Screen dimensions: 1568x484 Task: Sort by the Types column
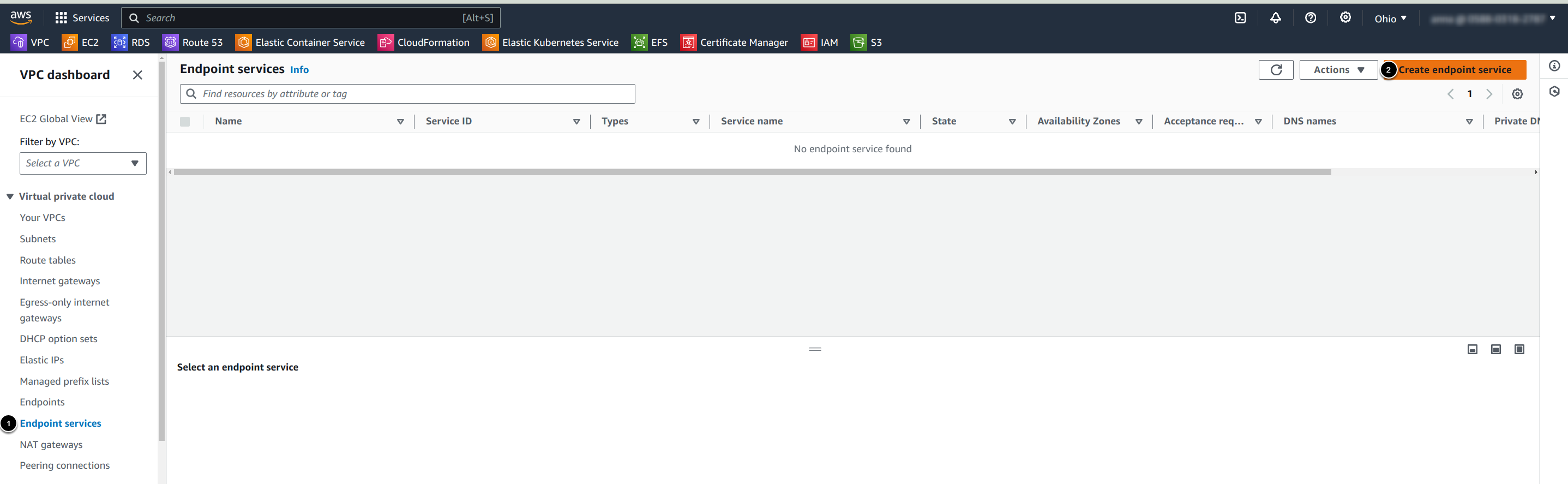[x=696, y=122]
